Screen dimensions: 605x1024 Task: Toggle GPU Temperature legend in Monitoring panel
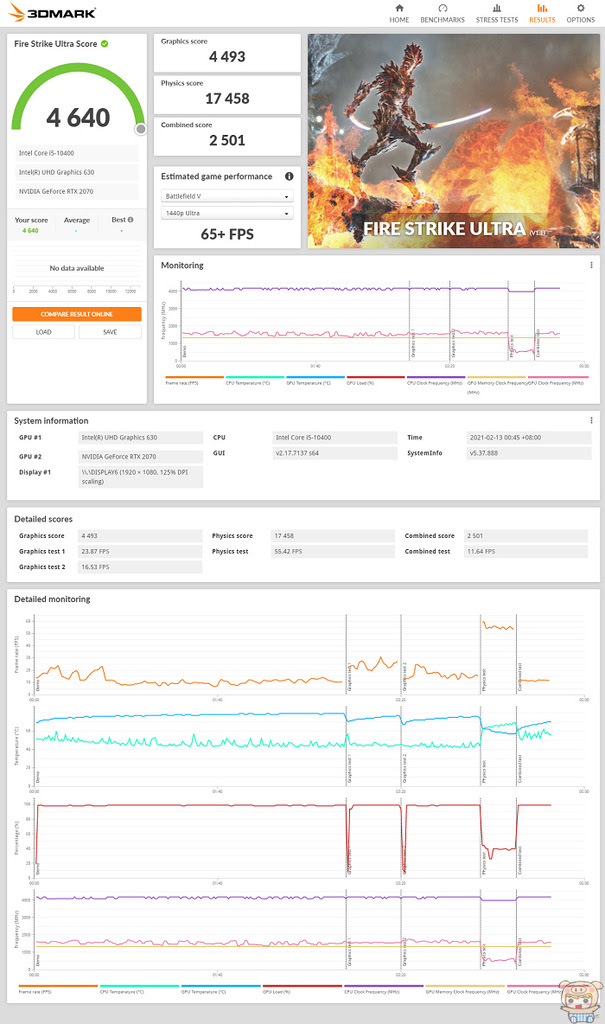tap(315, 380)
